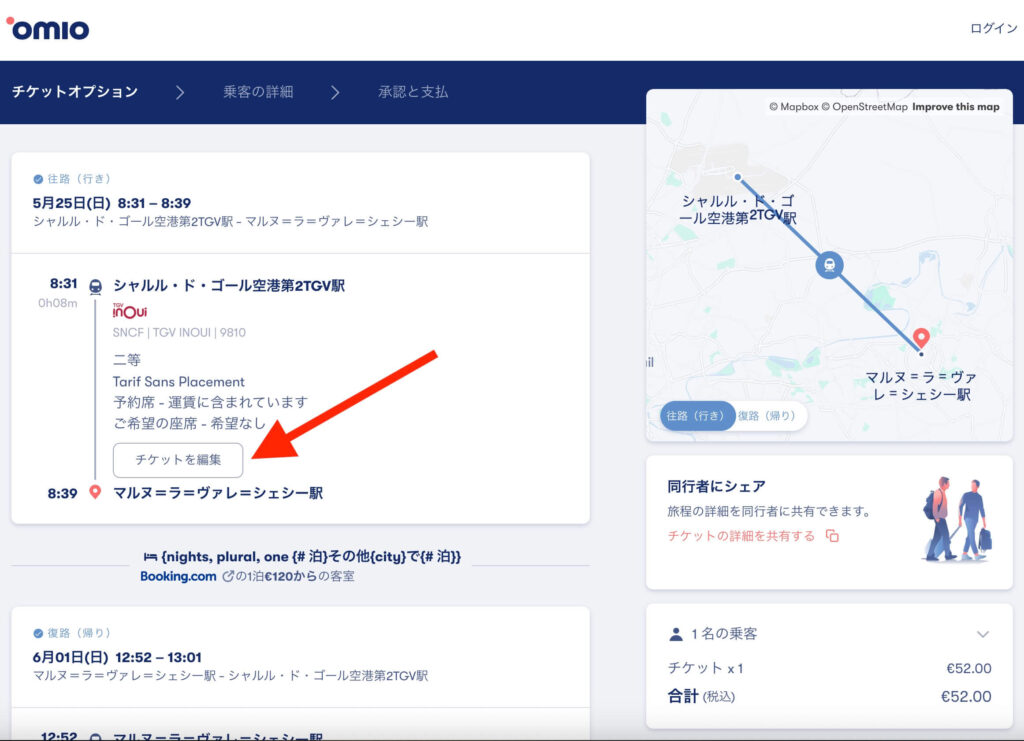Image resolution: width=1024 pixels, height=741 pixels.
Task: Open the 承認と支払 step
Action: 413,92
